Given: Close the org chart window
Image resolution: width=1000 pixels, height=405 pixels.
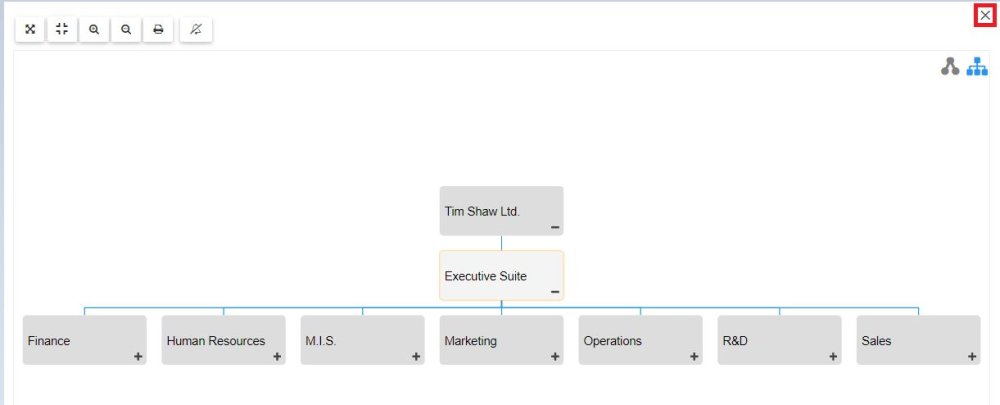Looking at the screenshot, I should point(985,15).
